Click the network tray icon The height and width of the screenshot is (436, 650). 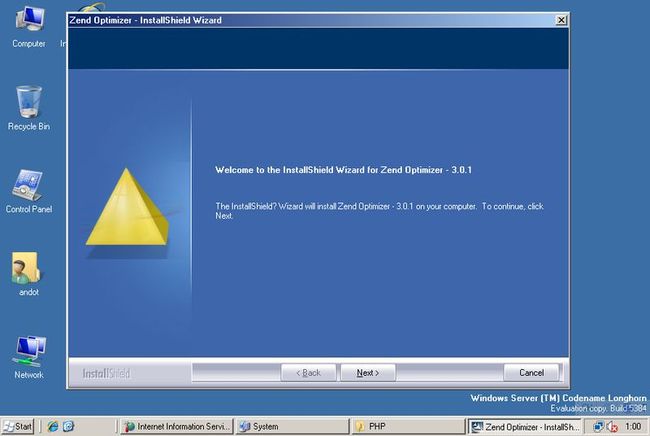pos(598,426)
